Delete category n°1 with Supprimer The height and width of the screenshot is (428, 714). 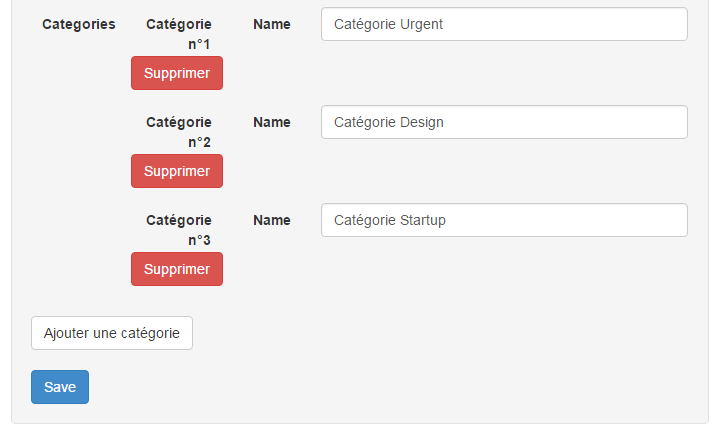177,73
